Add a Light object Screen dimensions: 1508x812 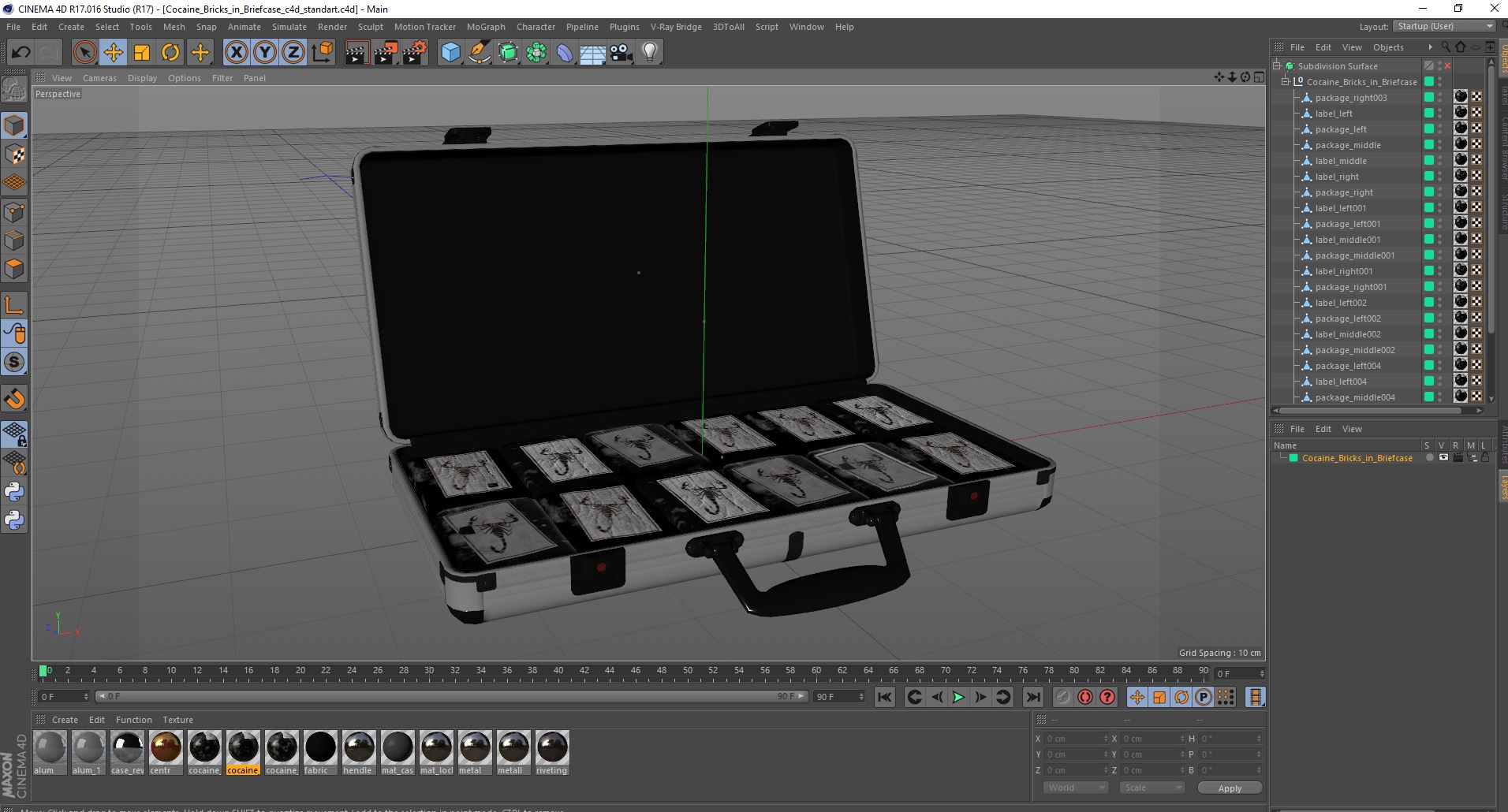point(650,53)
